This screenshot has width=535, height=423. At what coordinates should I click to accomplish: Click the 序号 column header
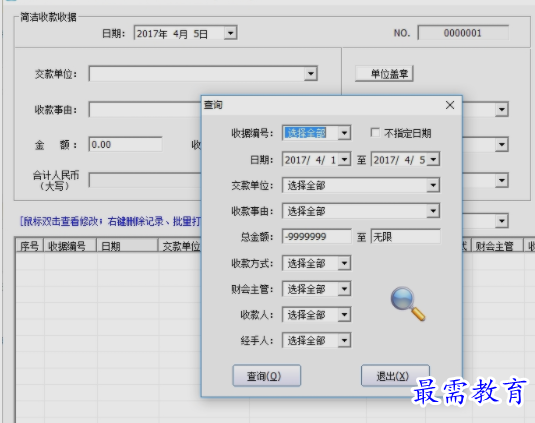point(30,246)
